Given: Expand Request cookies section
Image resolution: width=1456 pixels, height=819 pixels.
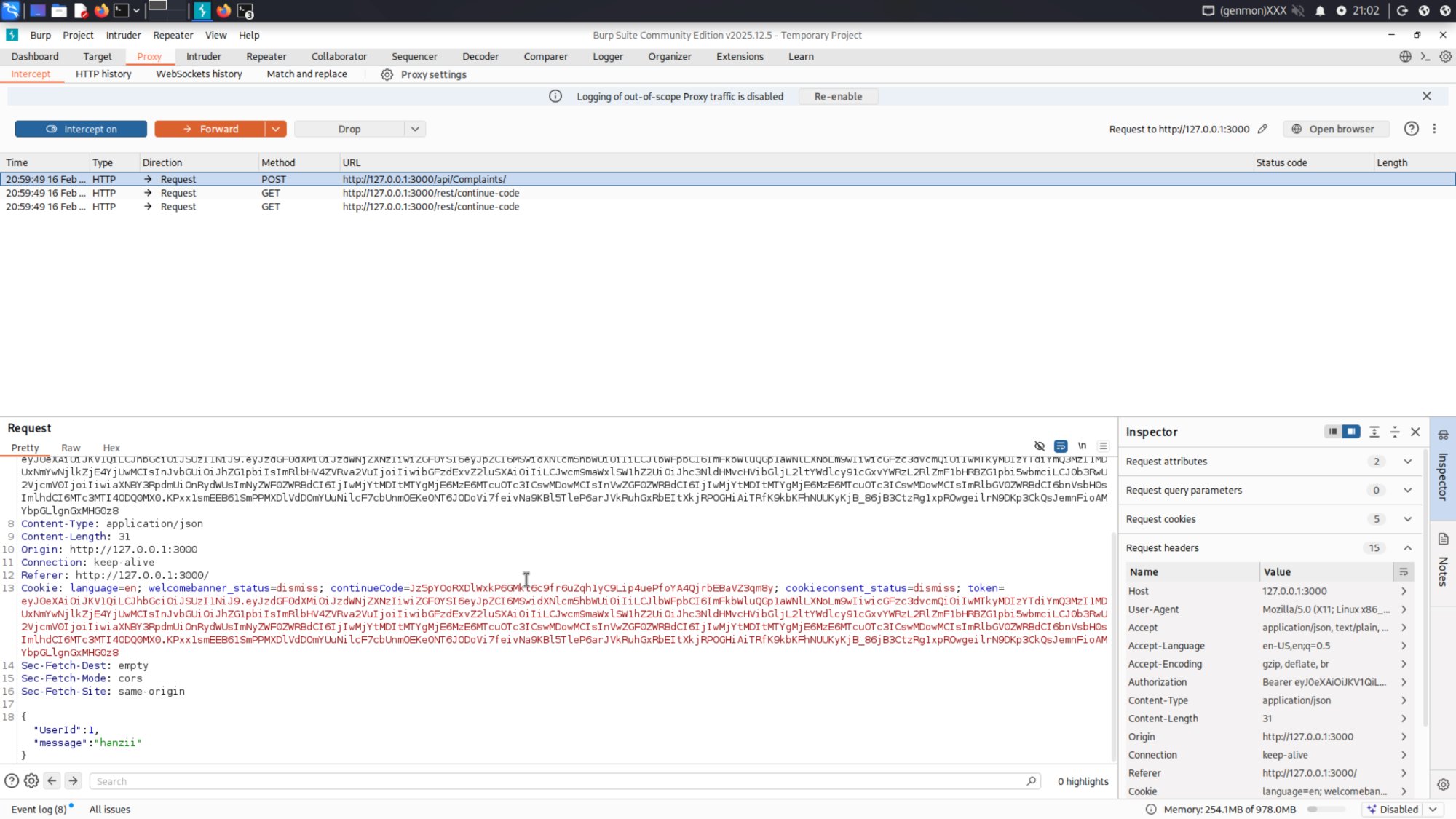Looking at the screenshot, I should (1407, 519).
